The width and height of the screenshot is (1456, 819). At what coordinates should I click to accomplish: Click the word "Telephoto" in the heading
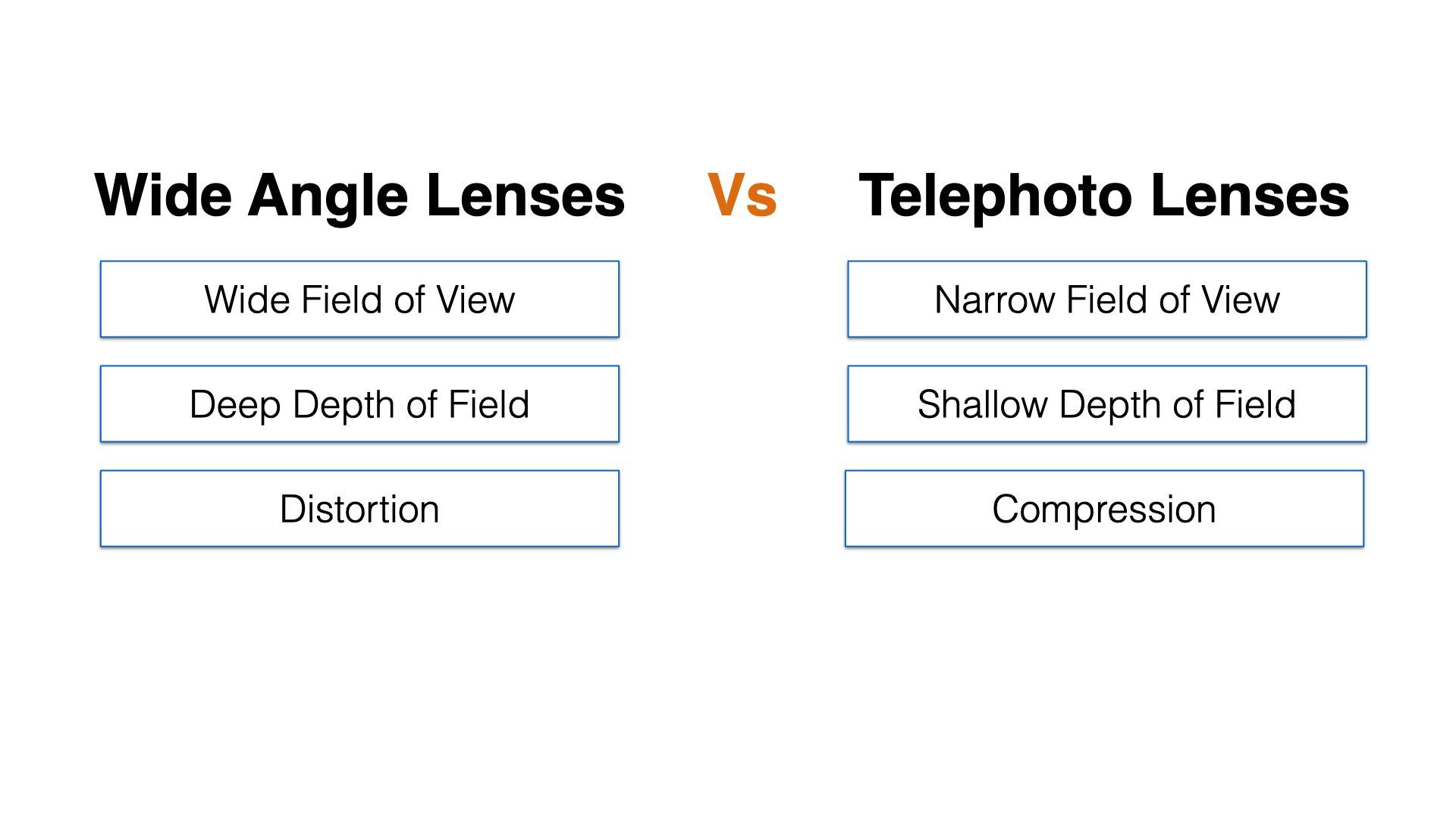tap(995, 197)
